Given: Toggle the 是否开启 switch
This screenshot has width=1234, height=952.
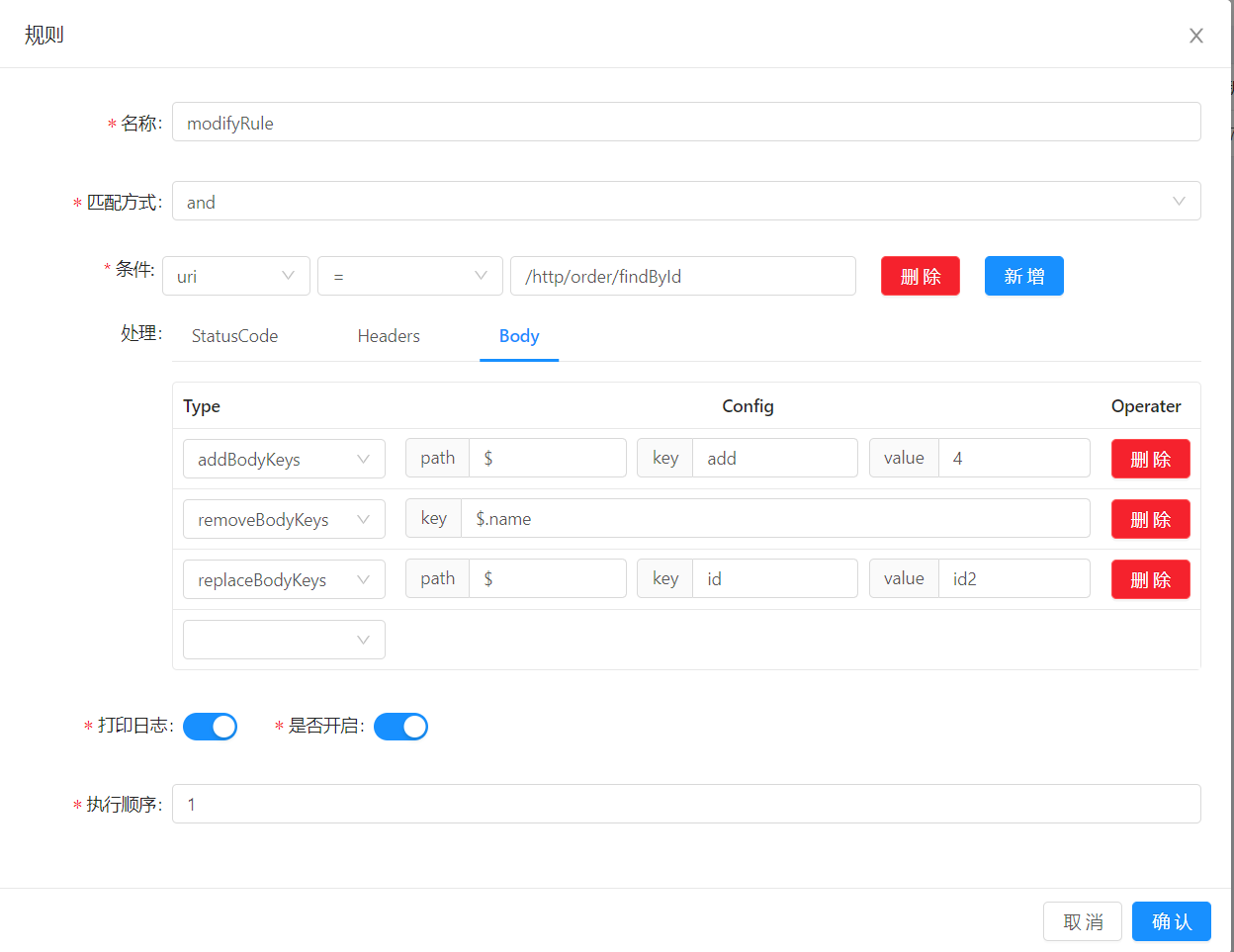Looking at the screenshot, I should click(400, 727).
